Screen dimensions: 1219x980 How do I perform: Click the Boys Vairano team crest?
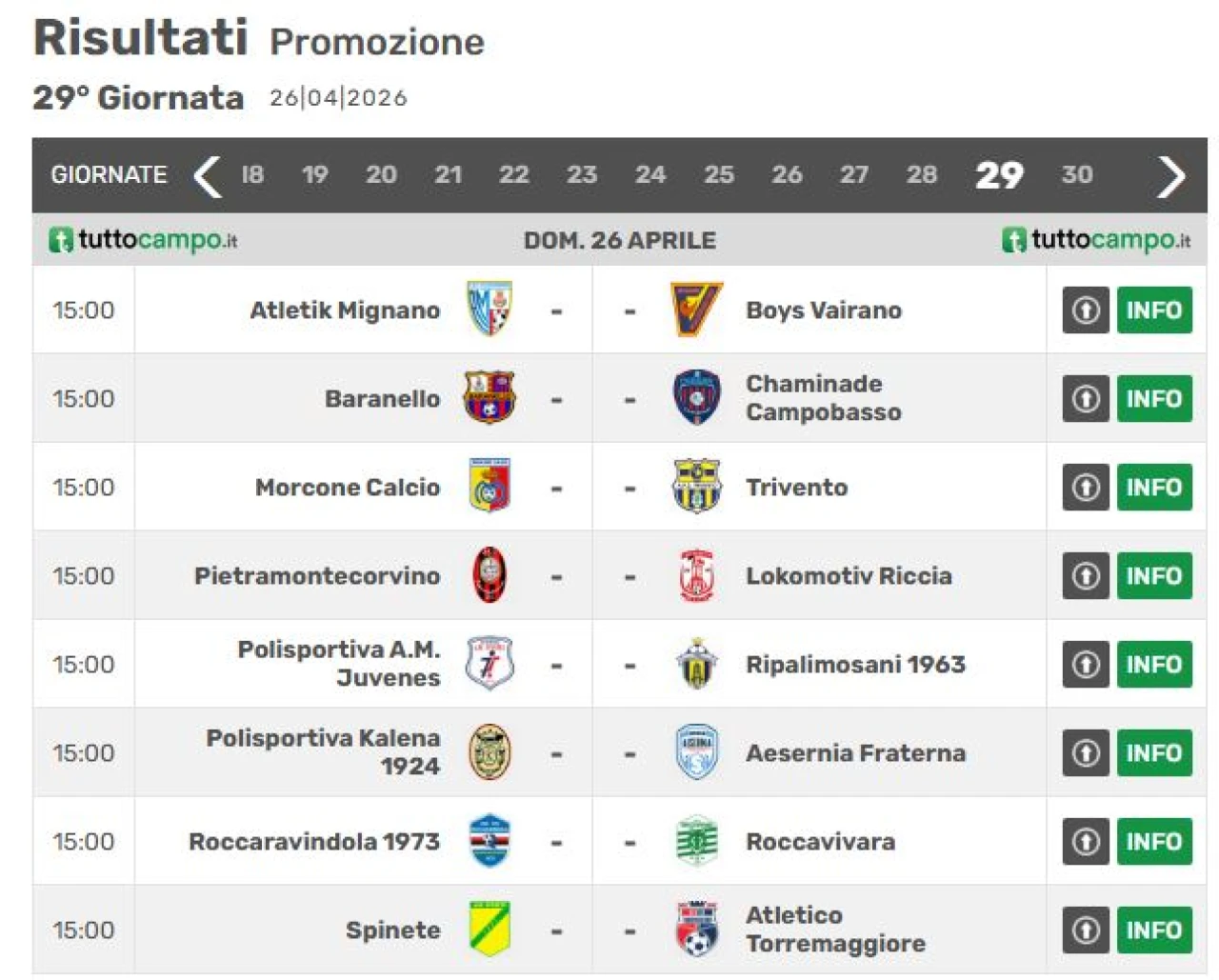[x=696, y=310]
